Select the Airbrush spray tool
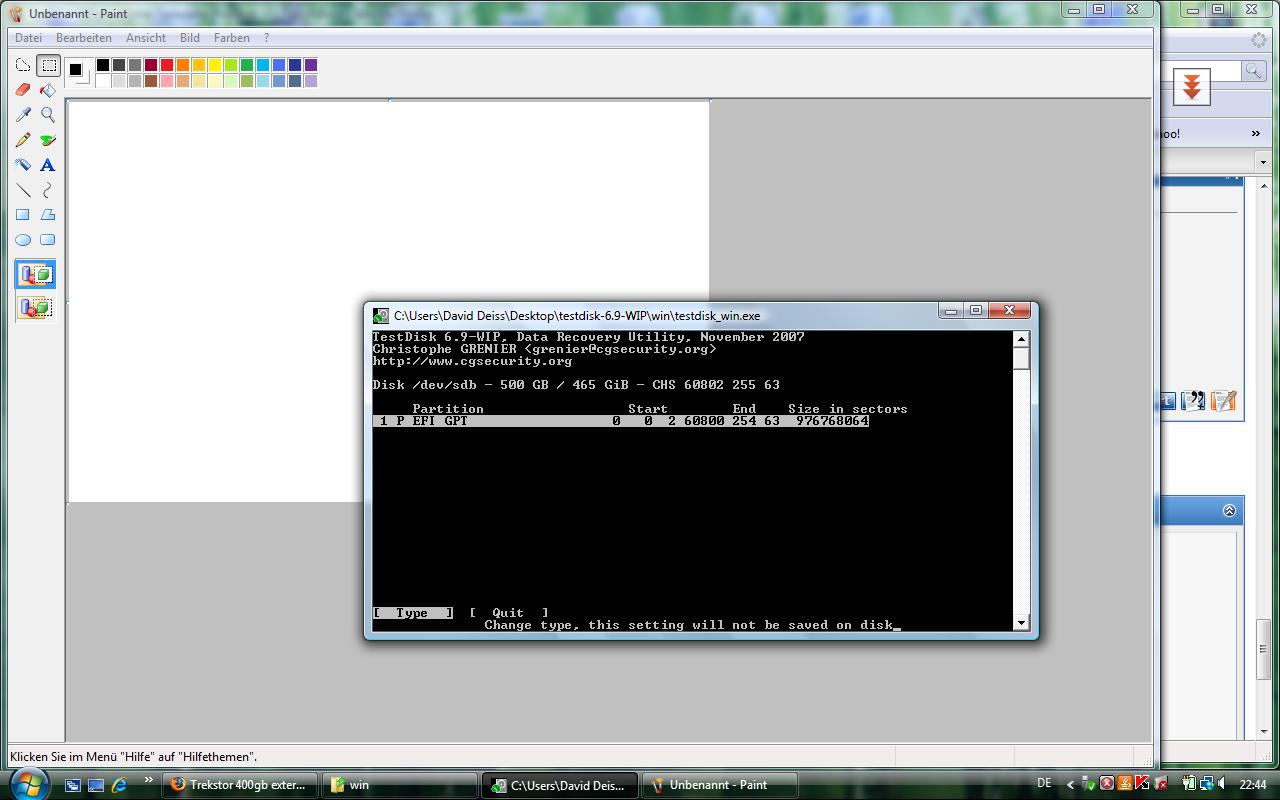1280x800 pixels. [x=23, y=165]
